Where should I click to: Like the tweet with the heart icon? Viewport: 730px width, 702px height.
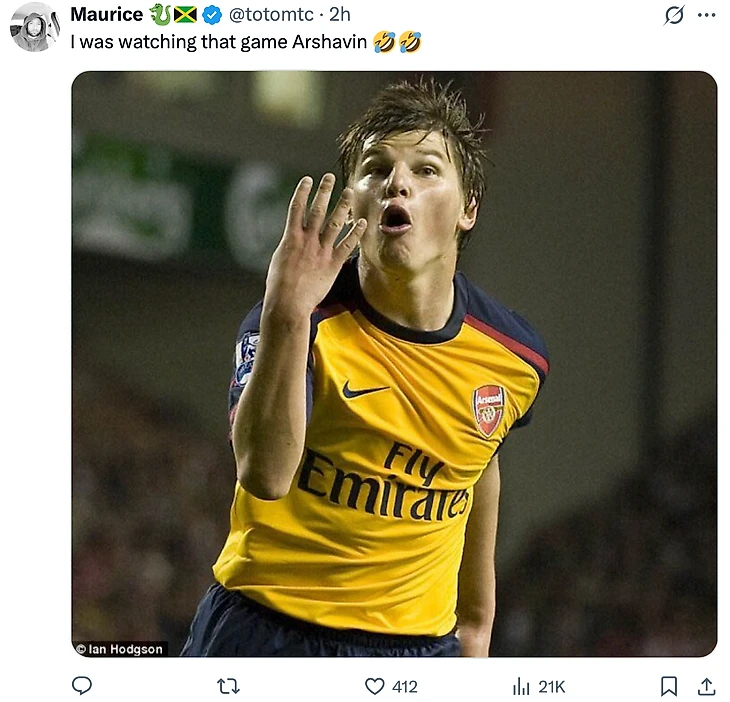coord(375,686)
